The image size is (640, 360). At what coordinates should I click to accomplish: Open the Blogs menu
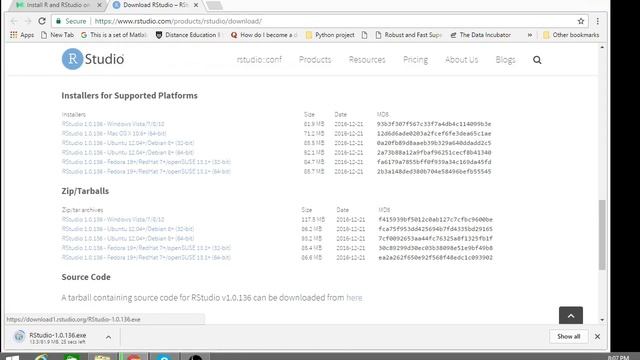[x=505, y=60]
